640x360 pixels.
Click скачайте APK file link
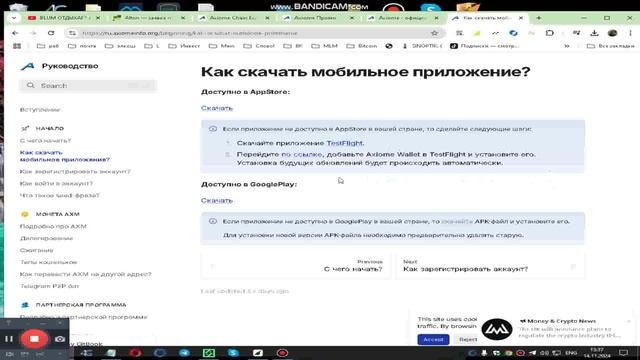[457, 221]
